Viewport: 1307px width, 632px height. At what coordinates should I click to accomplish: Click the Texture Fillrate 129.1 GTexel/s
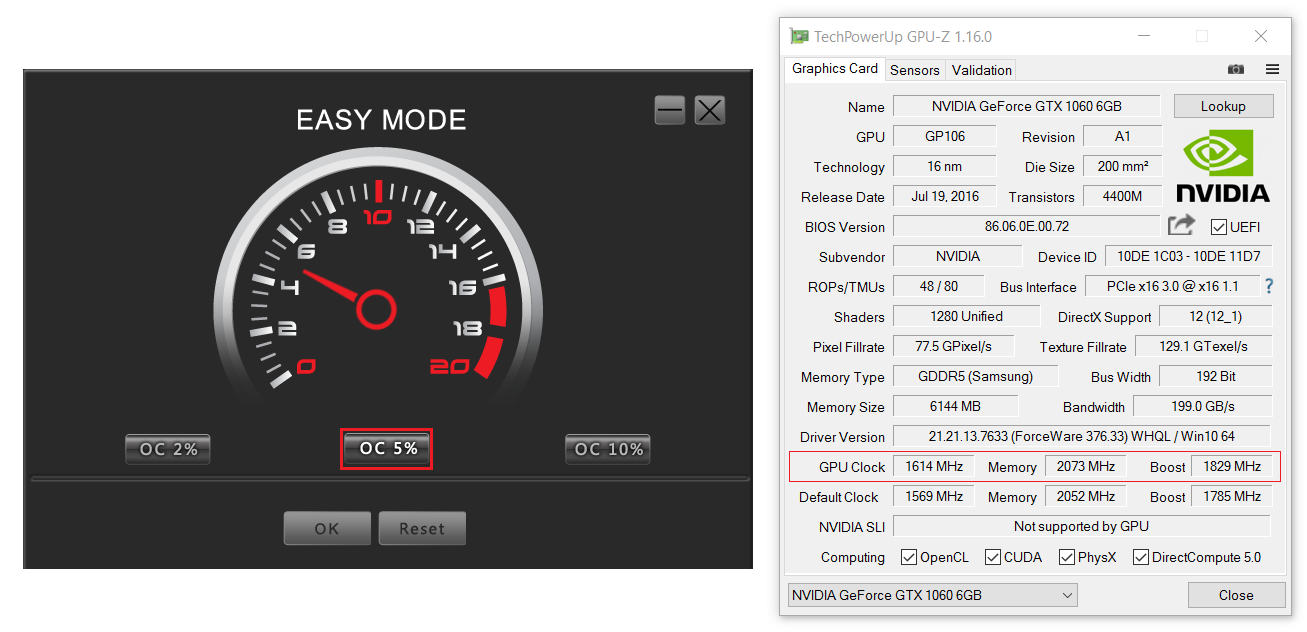1203,346
